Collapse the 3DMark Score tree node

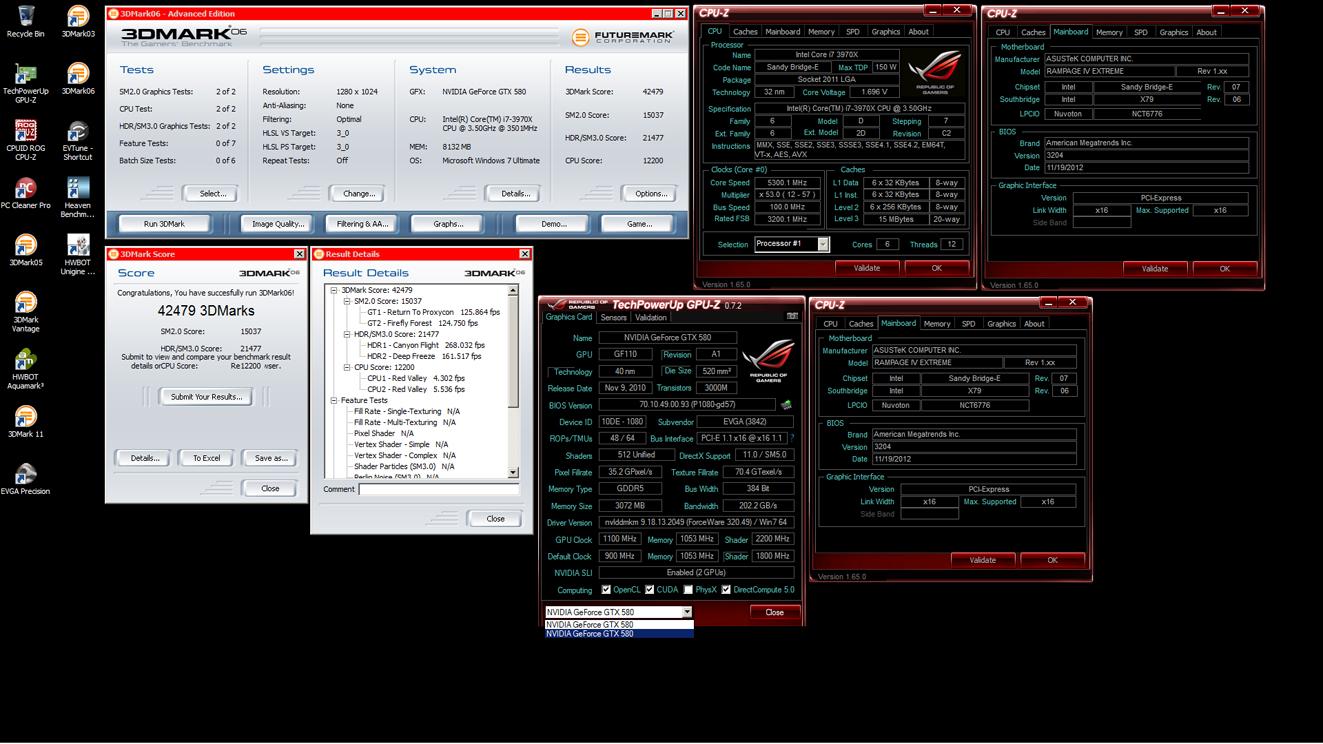pos(335,290)
